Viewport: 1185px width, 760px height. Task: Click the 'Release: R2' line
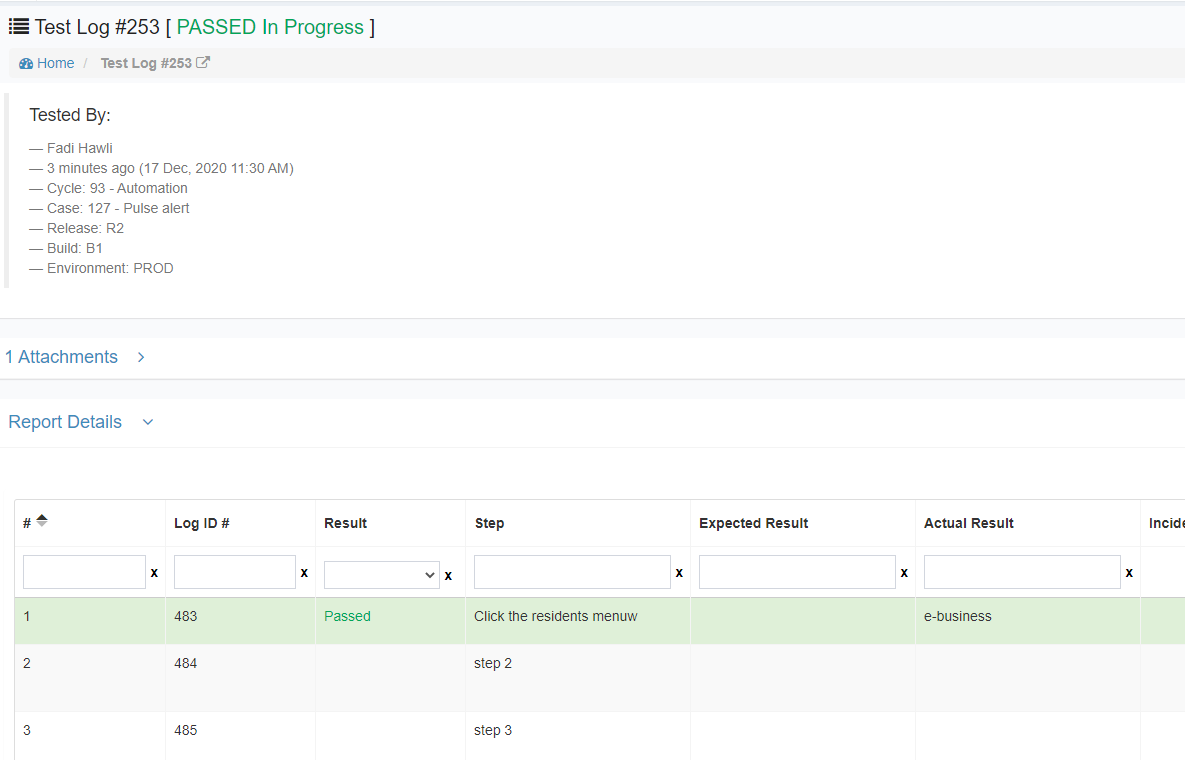pyautogui.click(x=85, y=228)
